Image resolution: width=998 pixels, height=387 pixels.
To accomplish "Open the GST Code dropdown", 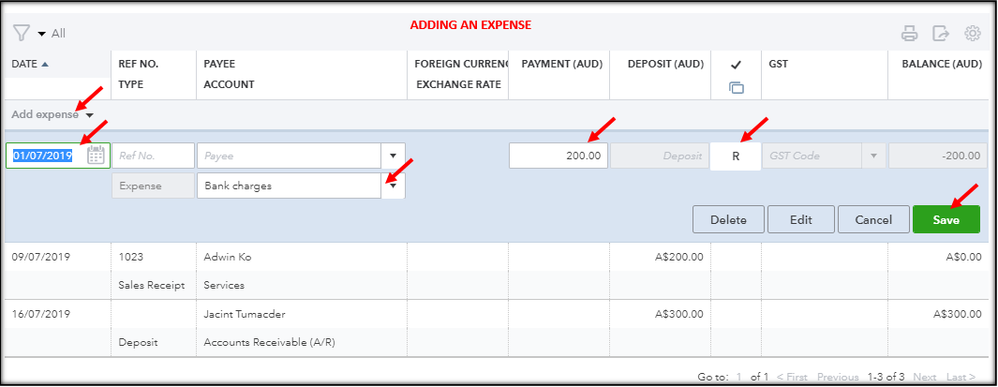I will (x=874, y=156).
